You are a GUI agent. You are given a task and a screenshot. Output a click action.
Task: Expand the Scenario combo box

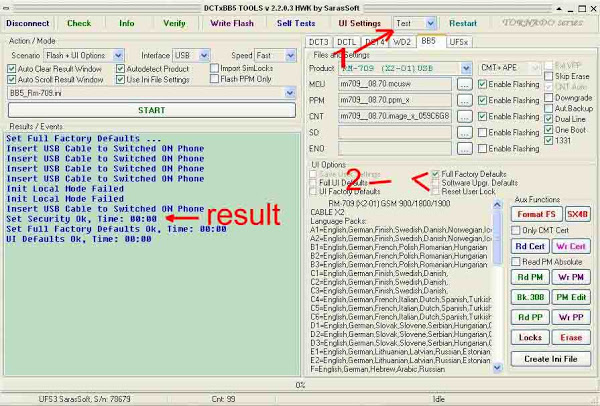tap(118, 55)
